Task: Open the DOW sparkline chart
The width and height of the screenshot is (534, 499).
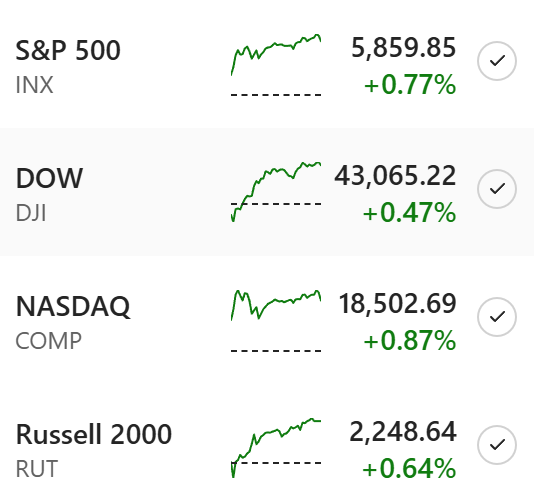Action: [x=276, y=192]
